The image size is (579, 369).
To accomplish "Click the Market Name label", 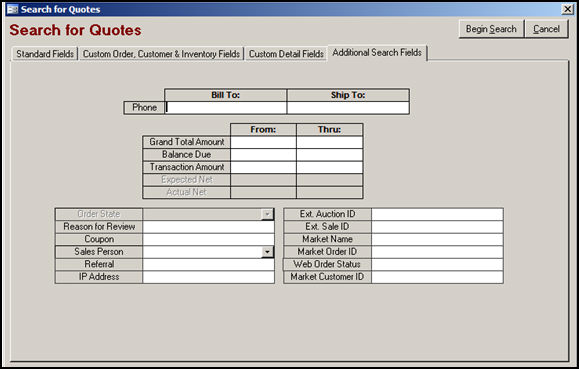I will point(328,239).
